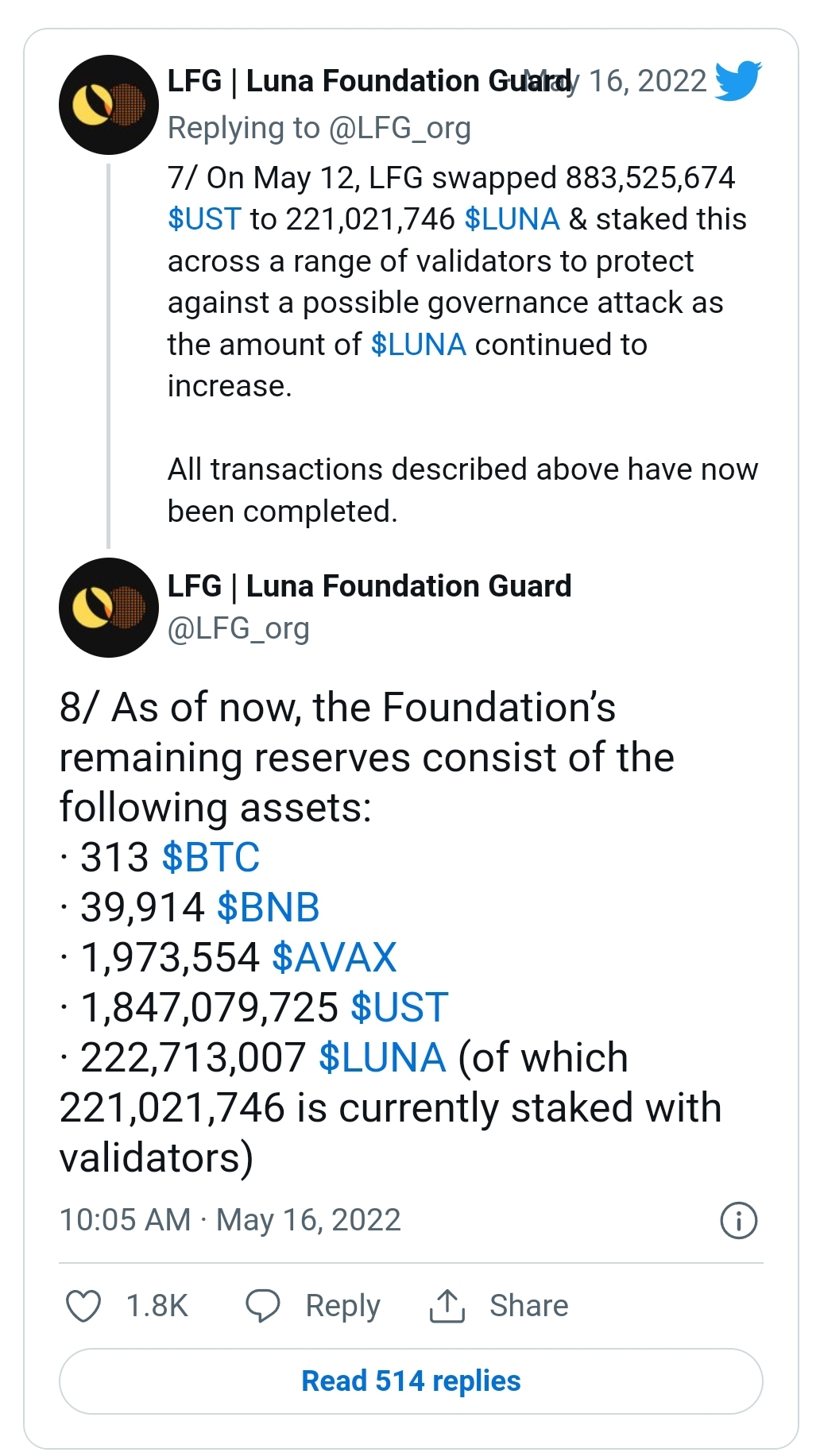Image resolution: width=820 pixels, height=1456 pixels.
Task: Click the 10:05 AM · May 16, 2022 timestamp
Action: 230,1220
